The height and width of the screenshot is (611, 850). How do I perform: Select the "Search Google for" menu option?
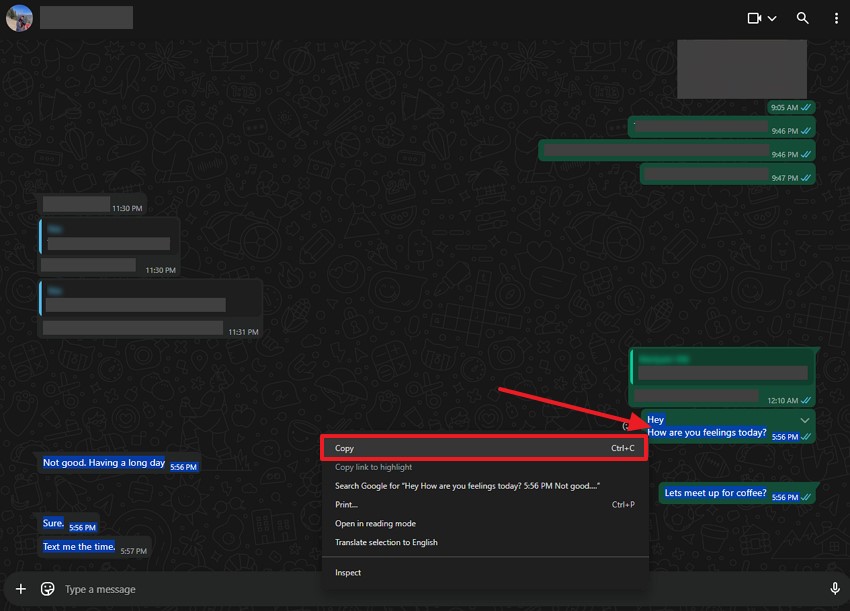[467, 486]
